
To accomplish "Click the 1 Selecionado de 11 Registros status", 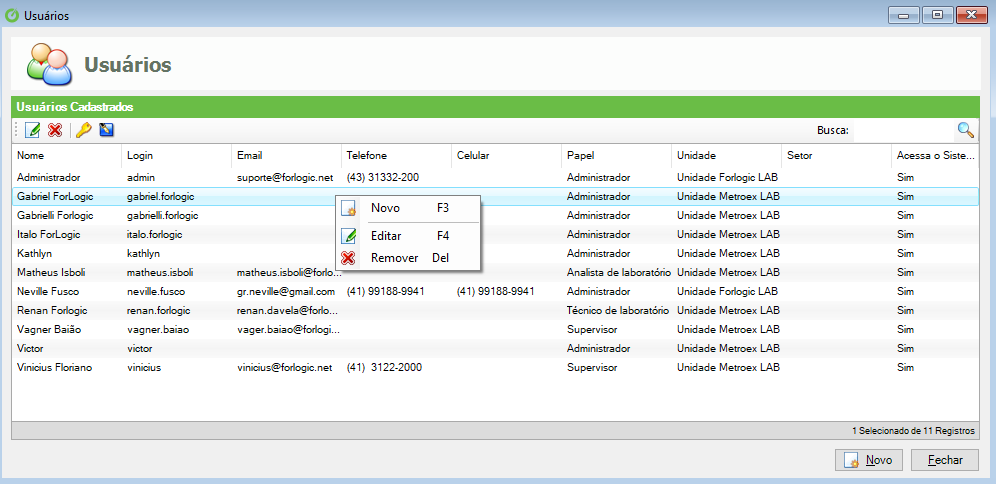I will (913, 431).
